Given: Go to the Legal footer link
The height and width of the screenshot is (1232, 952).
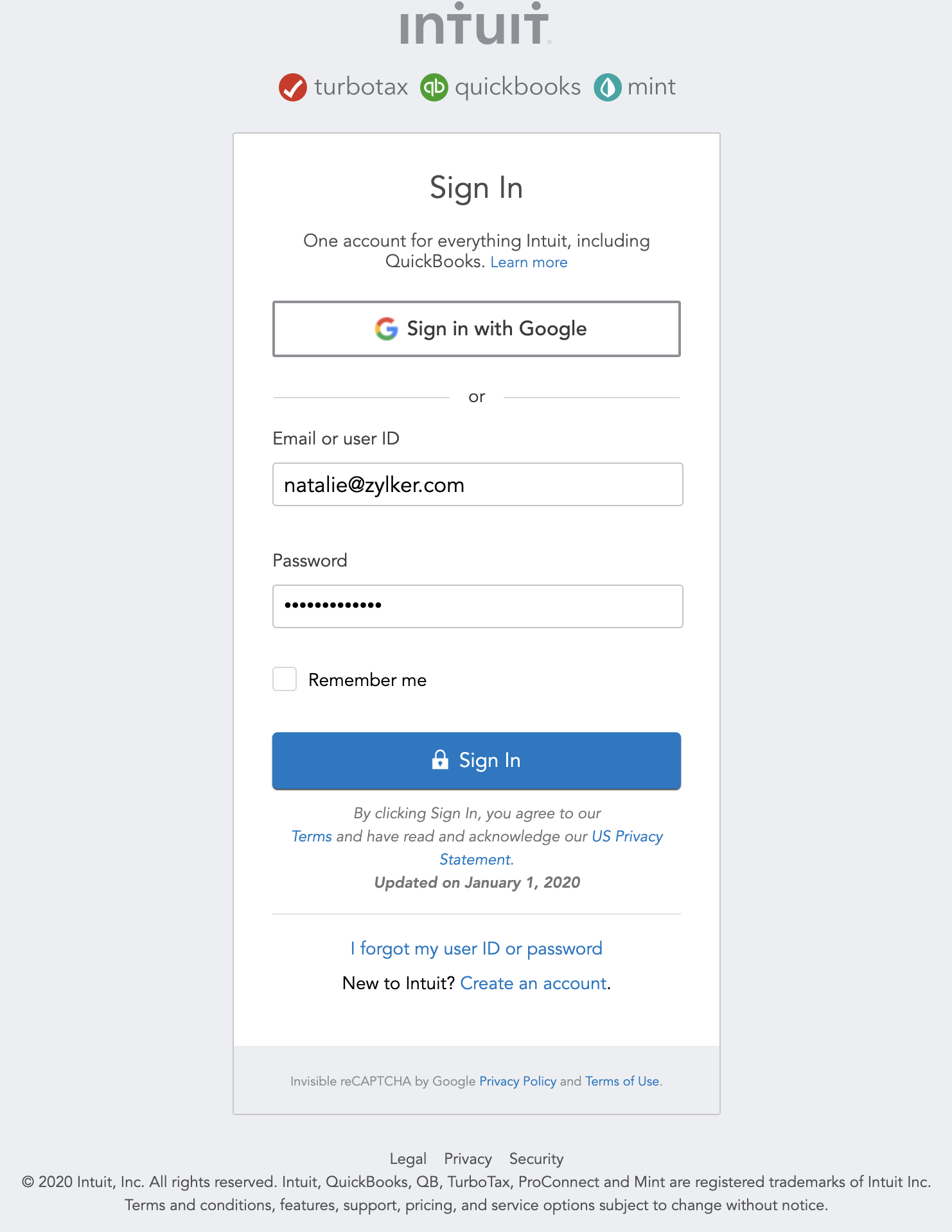Looking at the screenshot, I should pyautogui.click(x=408, y=1159).
